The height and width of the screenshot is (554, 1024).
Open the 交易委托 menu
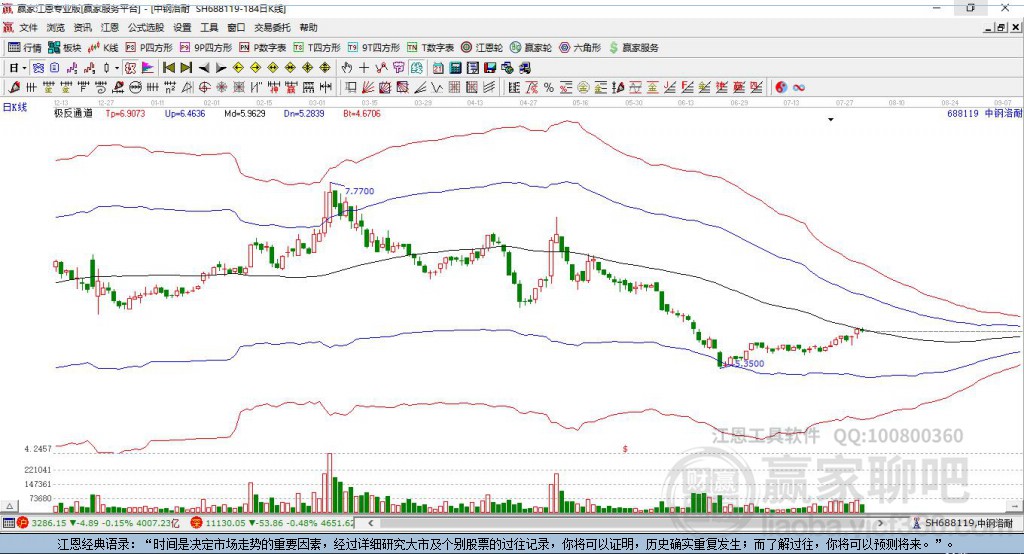point(272,27)
